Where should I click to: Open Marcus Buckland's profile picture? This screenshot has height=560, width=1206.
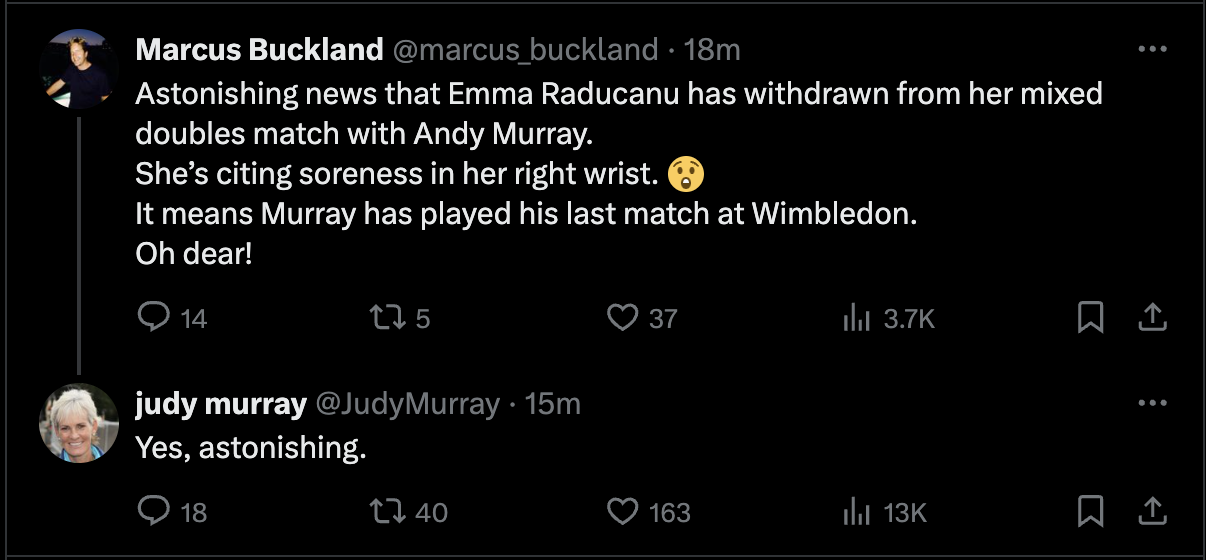coord(79,69)
